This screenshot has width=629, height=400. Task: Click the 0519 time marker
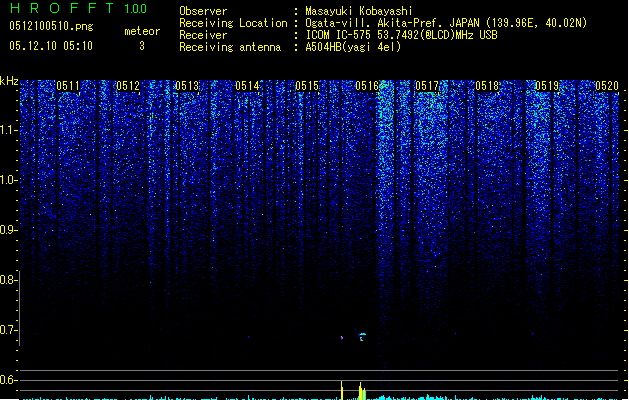click(x=547, y=86)
